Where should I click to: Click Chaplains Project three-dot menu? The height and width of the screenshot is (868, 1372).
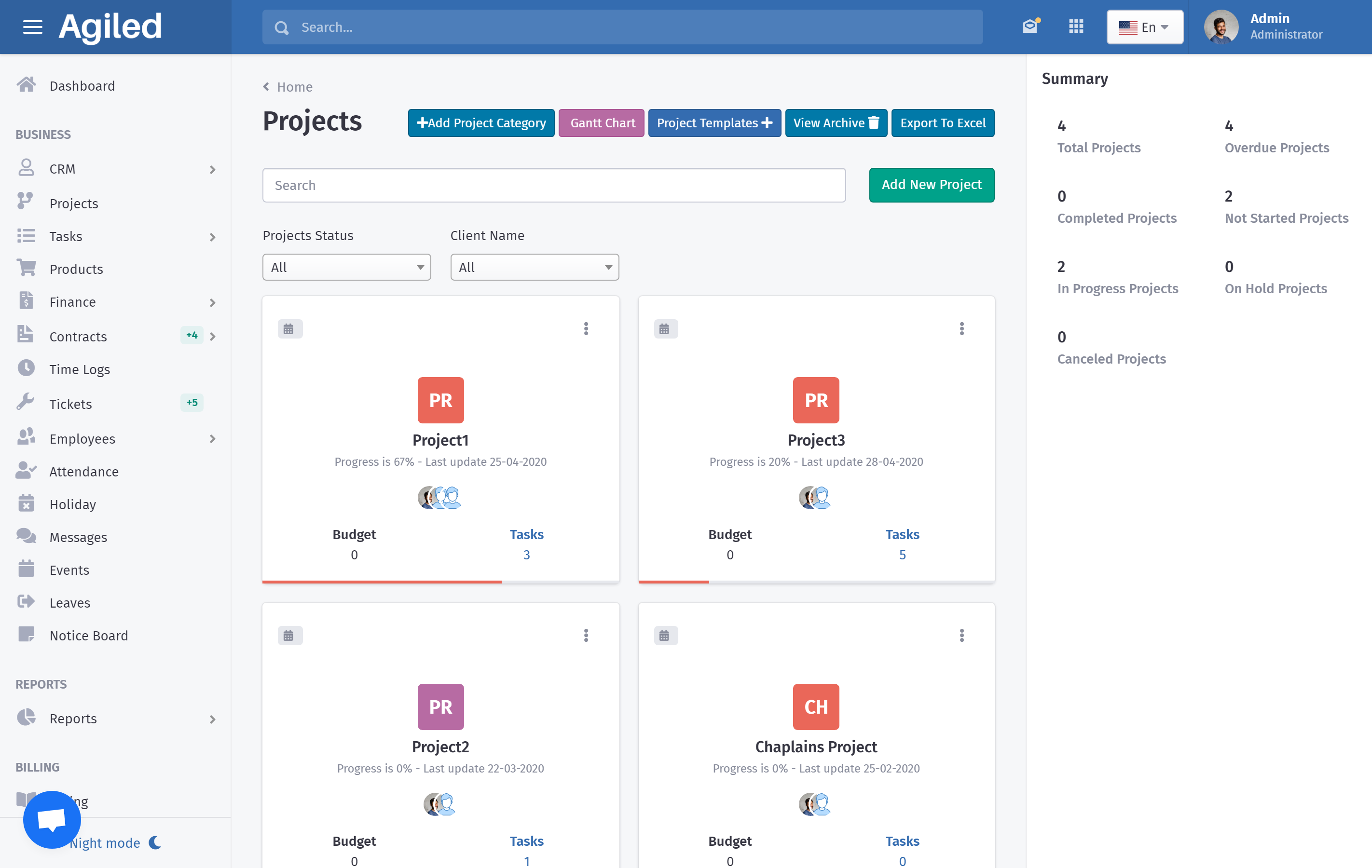coord(961,635)
